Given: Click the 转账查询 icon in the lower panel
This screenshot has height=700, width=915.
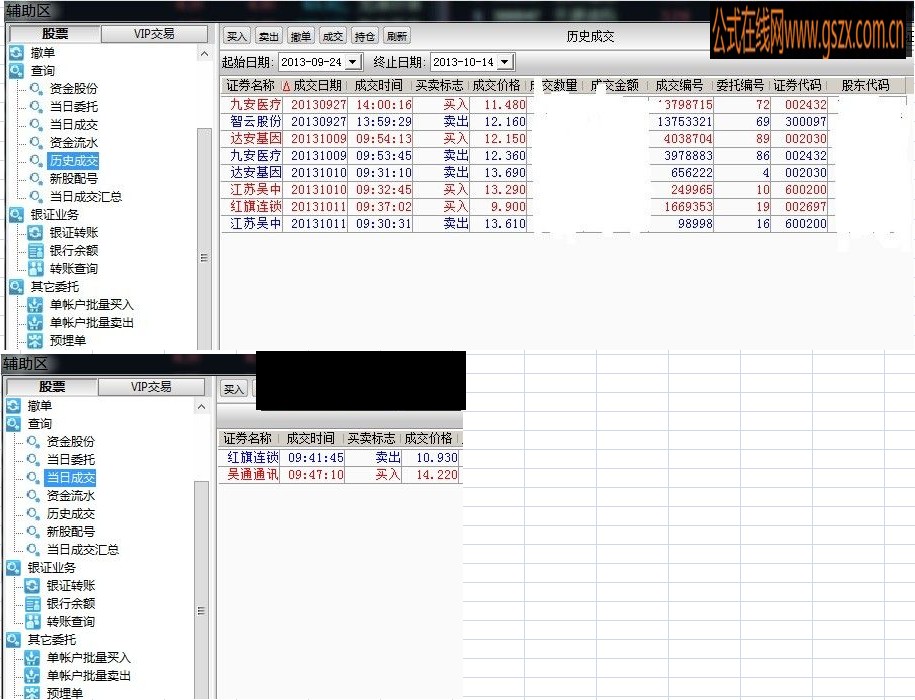Looking at the screenshot, I should click(33, 621).
